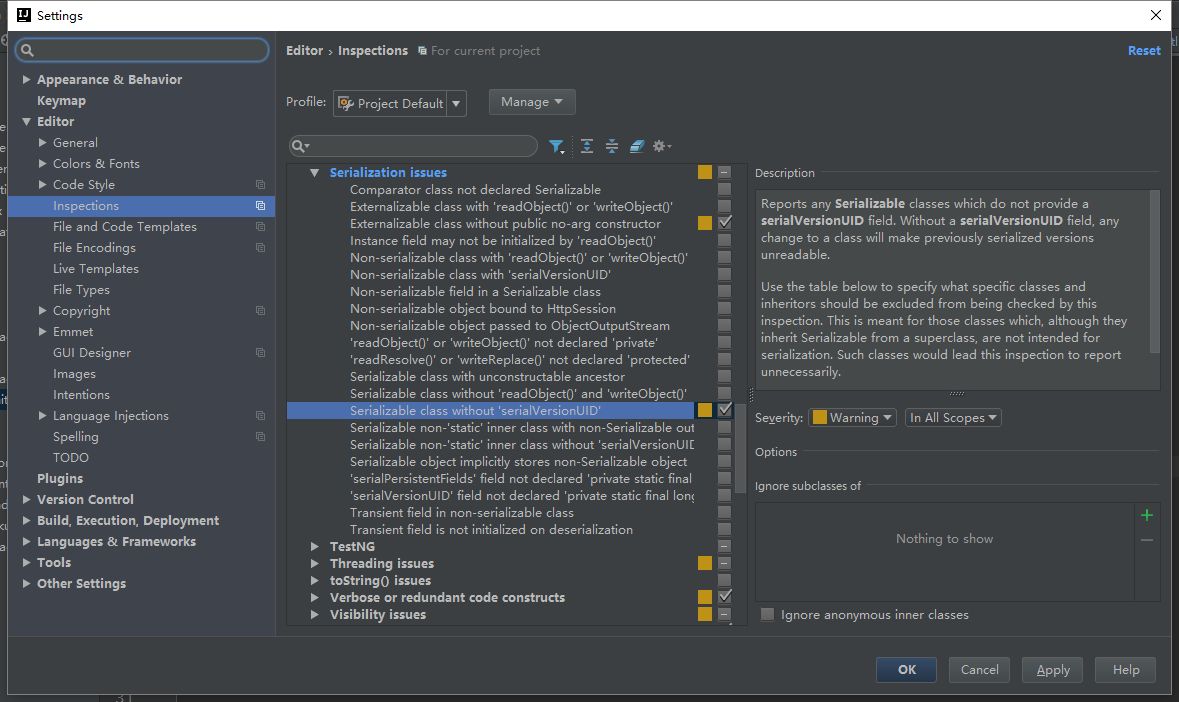Click the Apply button
The width and height of the screenshot is (1179, 702).
coord(1053,670)
